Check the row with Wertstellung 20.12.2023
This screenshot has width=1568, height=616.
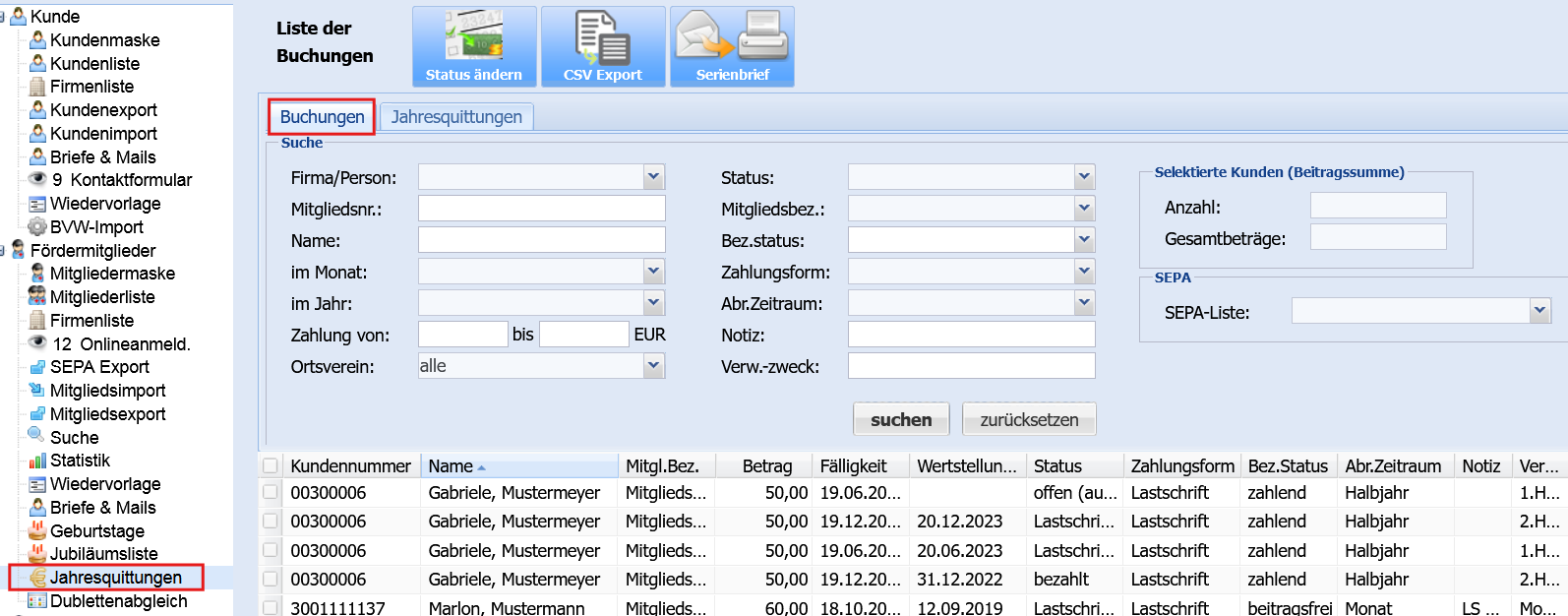(271, 521)
